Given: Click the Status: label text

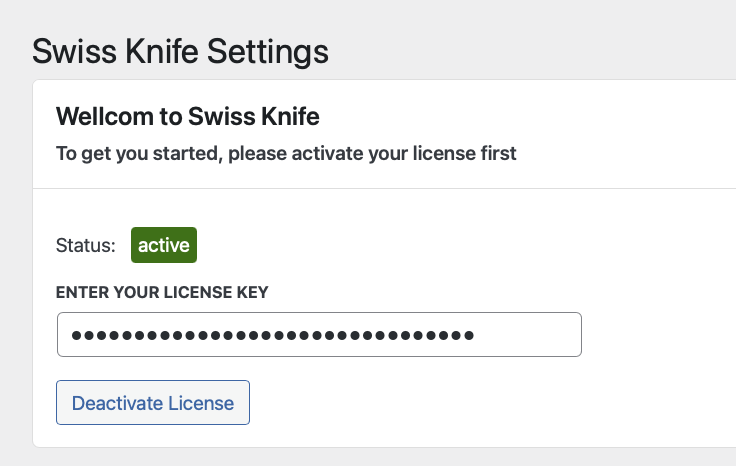Looking at the screenshot, I should coord(85,245).
